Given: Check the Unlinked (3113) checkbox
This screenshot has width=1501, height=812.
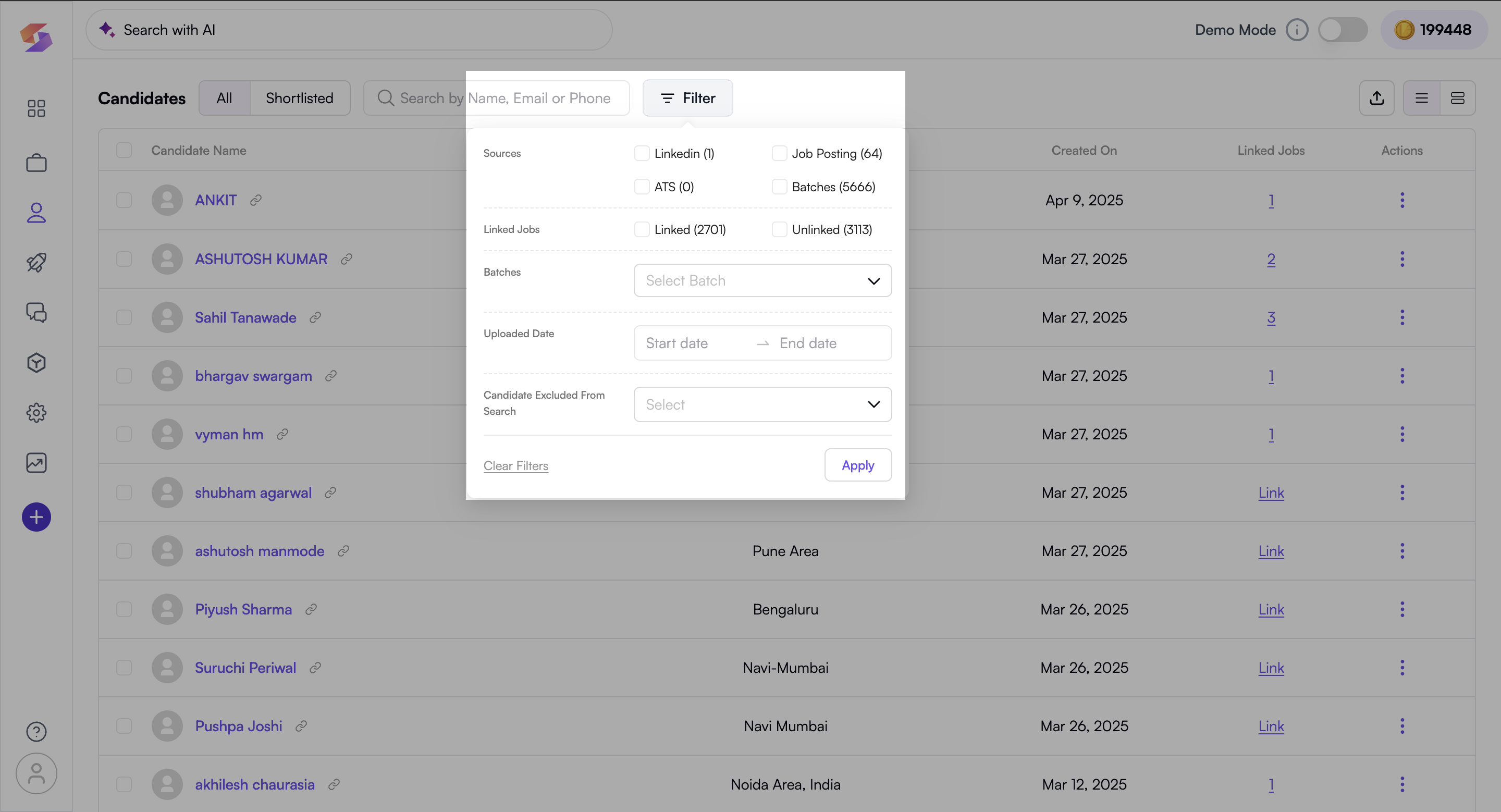Looking at the screenshot, I should click(x=779, y=229).
